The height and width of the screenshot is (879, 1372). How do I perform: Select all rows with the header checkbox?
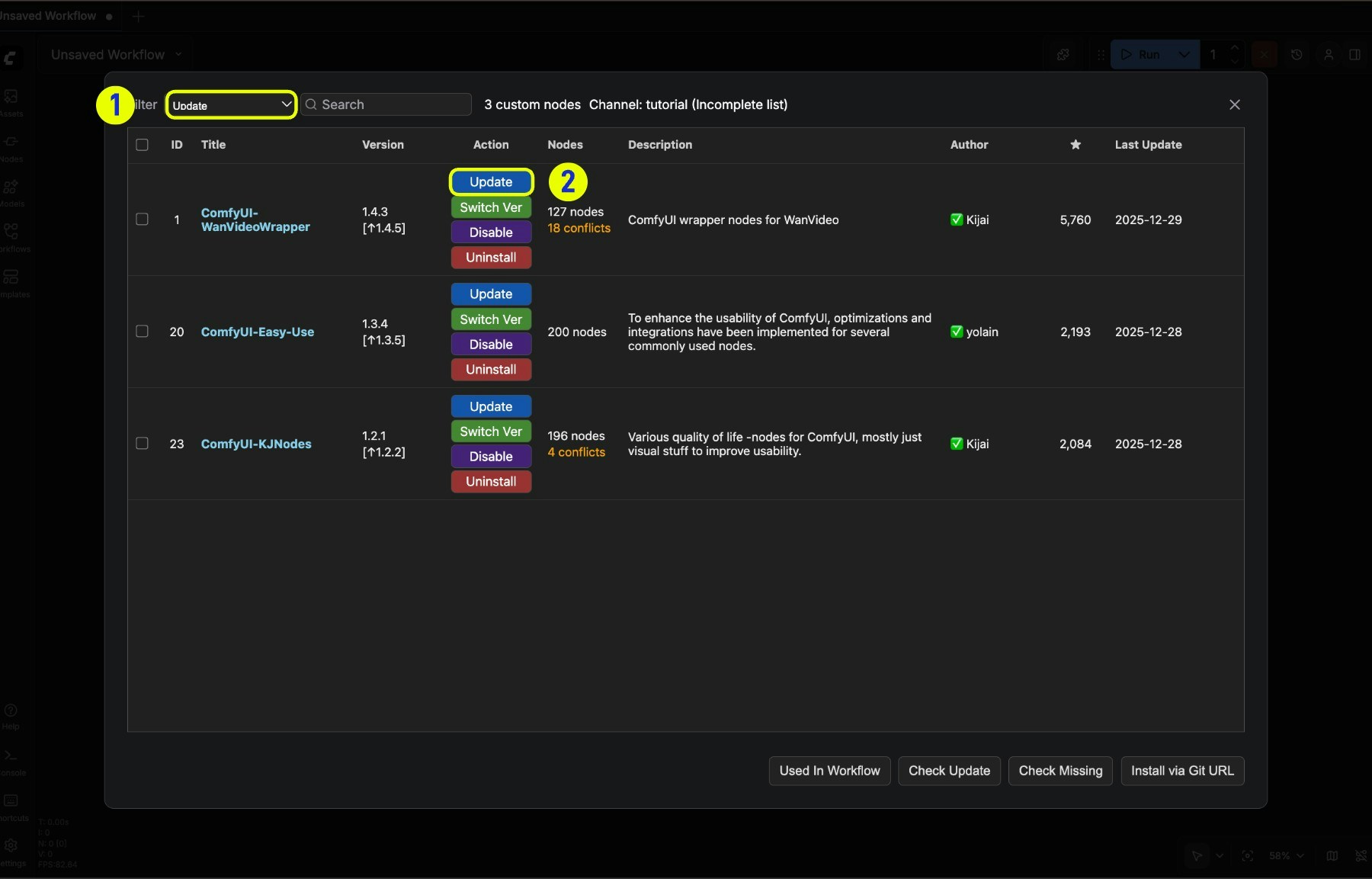tap(142, 145)
